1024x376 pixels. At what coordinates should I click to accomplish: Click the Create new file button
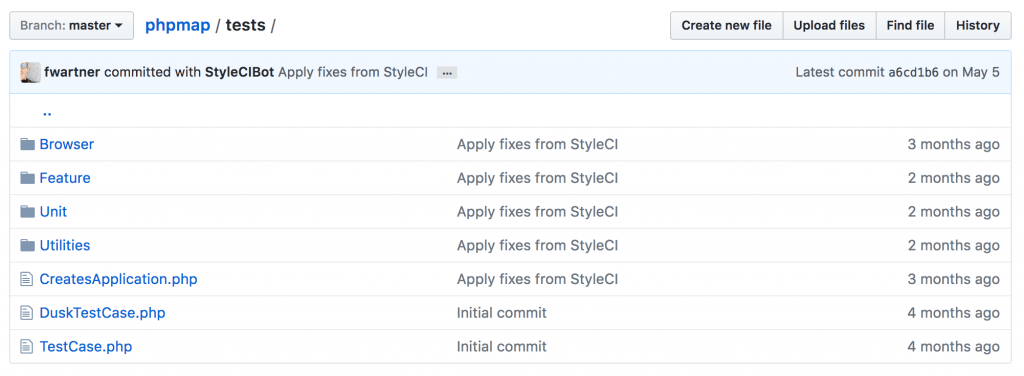726,25
